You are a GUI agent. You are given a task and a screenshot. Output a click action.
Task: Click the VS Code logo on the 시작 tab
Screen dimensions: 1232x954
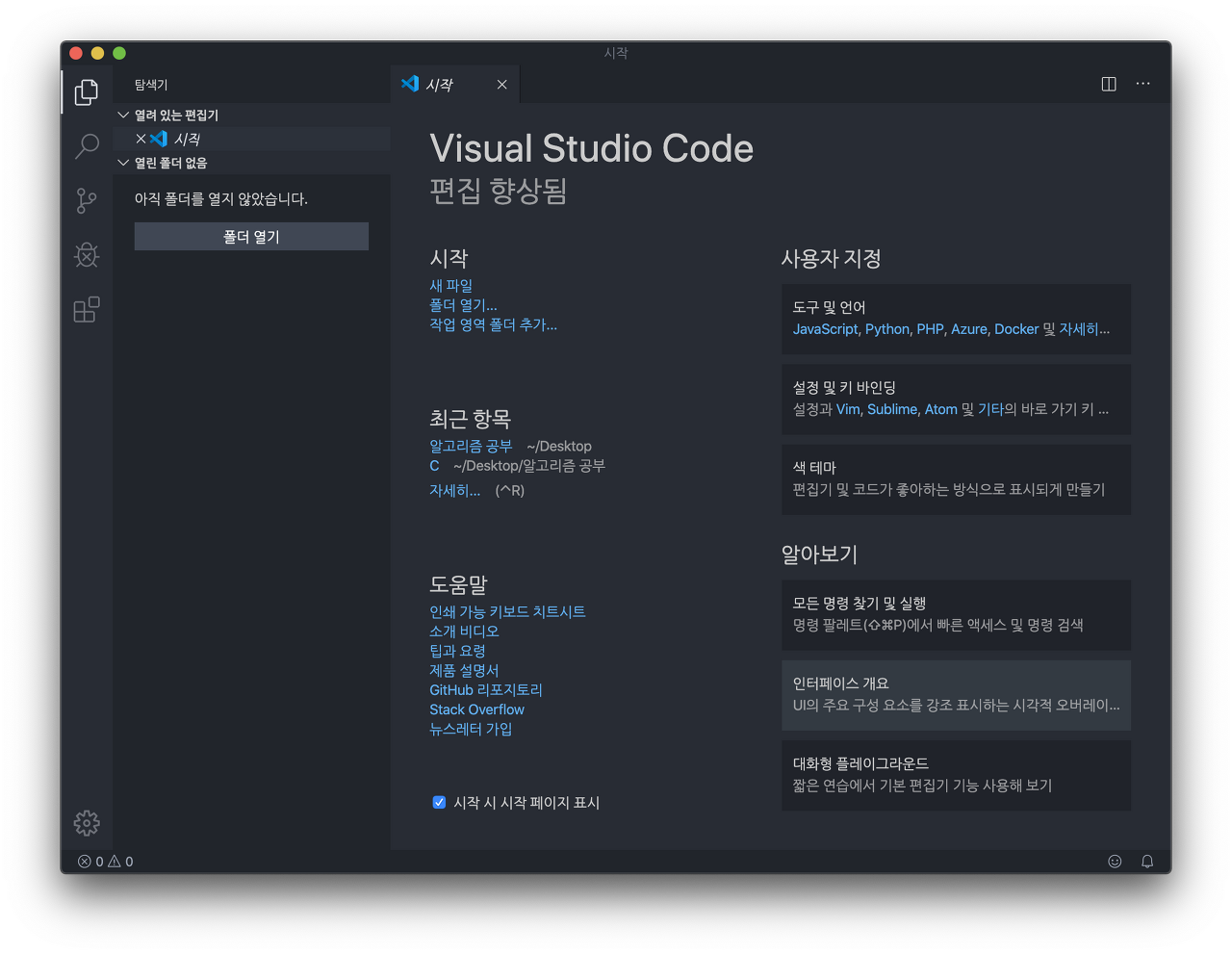pyautogui.click(x=410, y=84)
